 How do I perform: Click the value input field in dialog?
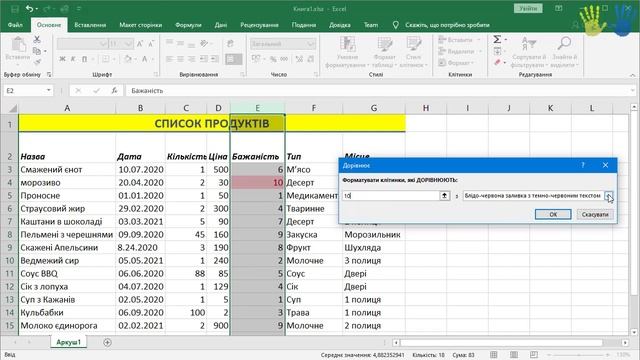(391, 196)
